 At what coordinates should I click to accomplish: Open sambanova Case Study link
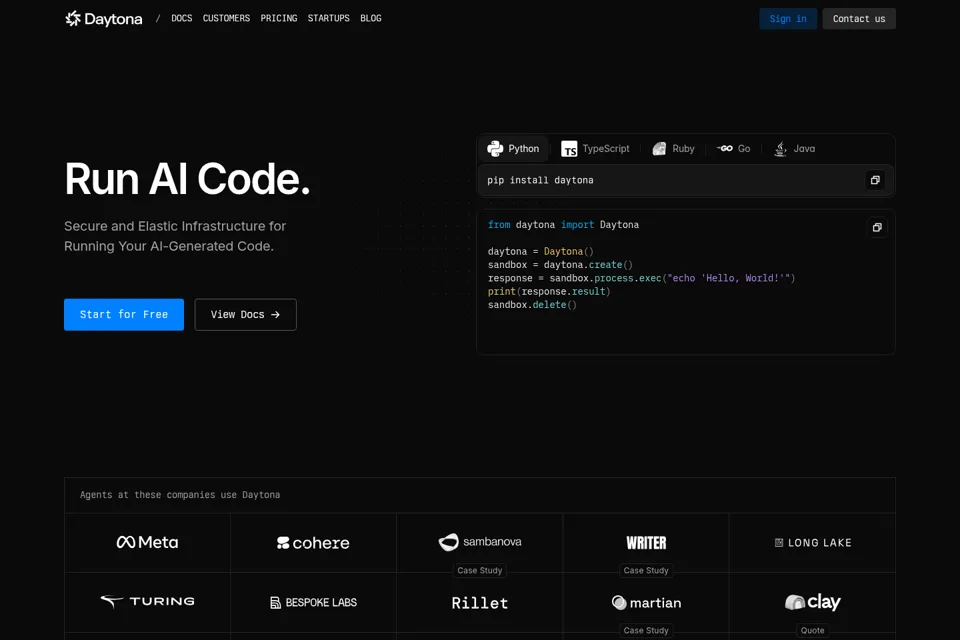pyautogui.click(x=479, y=570)
